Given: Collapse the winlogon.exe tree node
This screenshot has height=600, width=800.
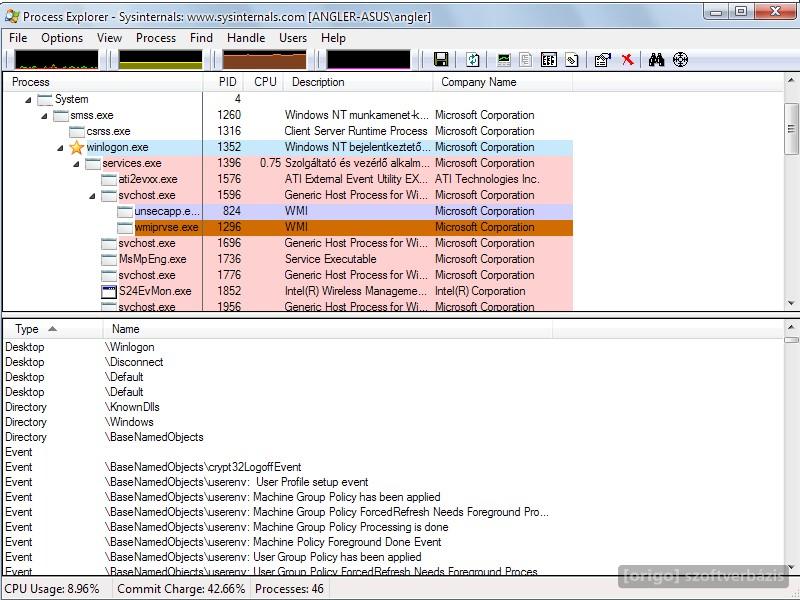Looking at the screenshot, I should pyautogui.click(x=60, y=148).
